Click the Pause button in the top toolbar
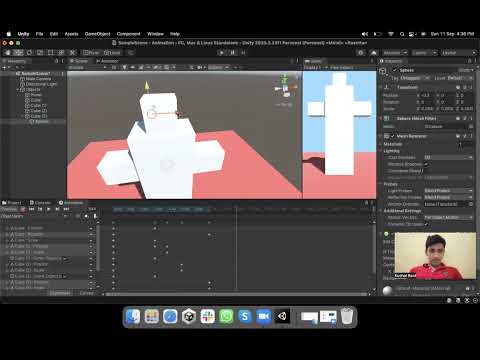The image size is (480, 360). 233,53
